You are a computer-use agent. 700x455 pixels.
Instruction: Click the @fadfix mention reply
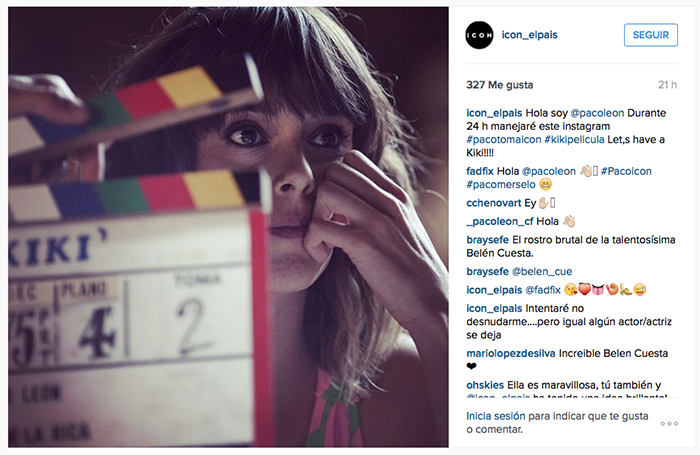(x=543, y=290)
